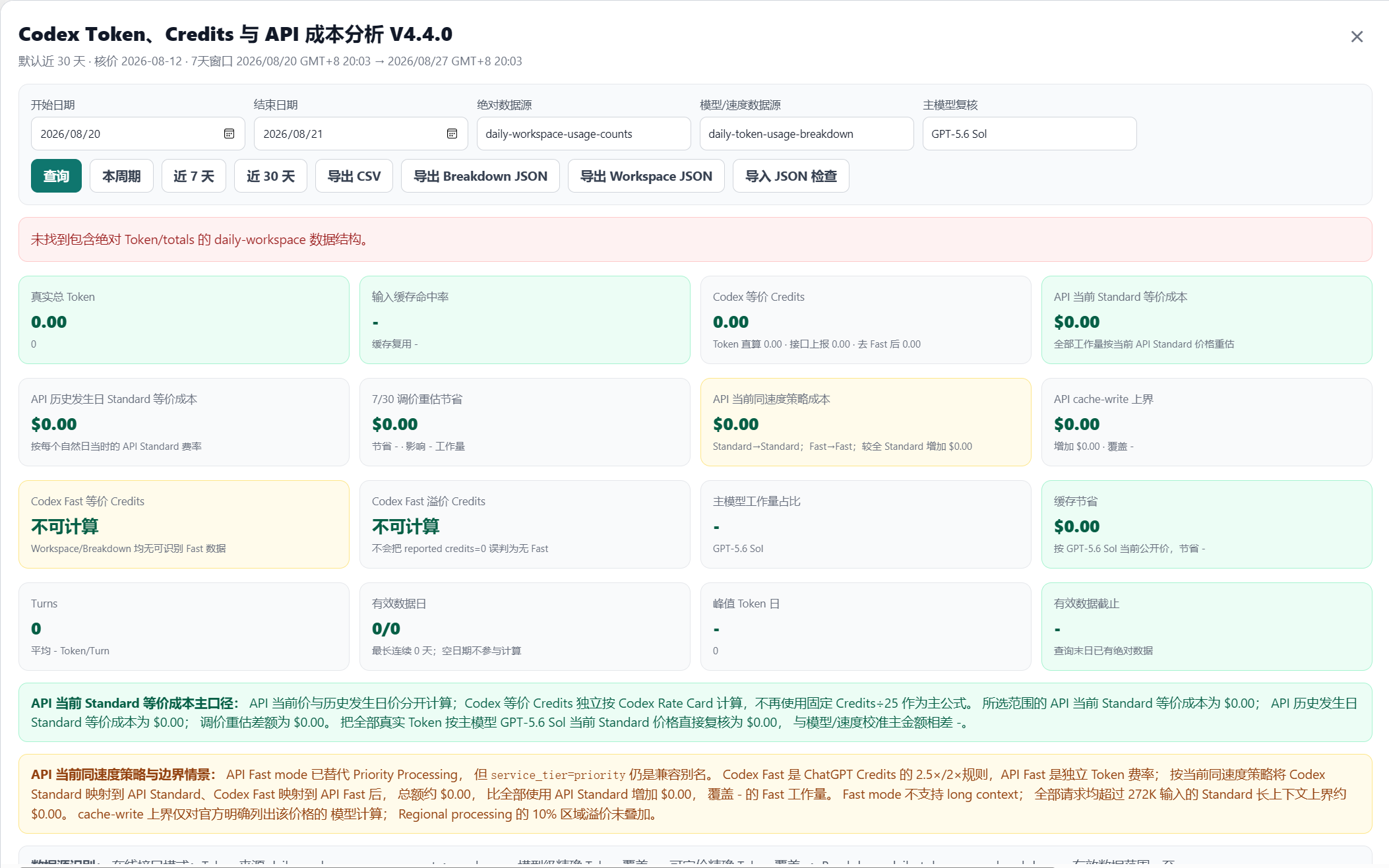Close the cost analysis dialog
Image resolution: width=1389 pixels, height=868 pixels.
tap(1356, 36)
